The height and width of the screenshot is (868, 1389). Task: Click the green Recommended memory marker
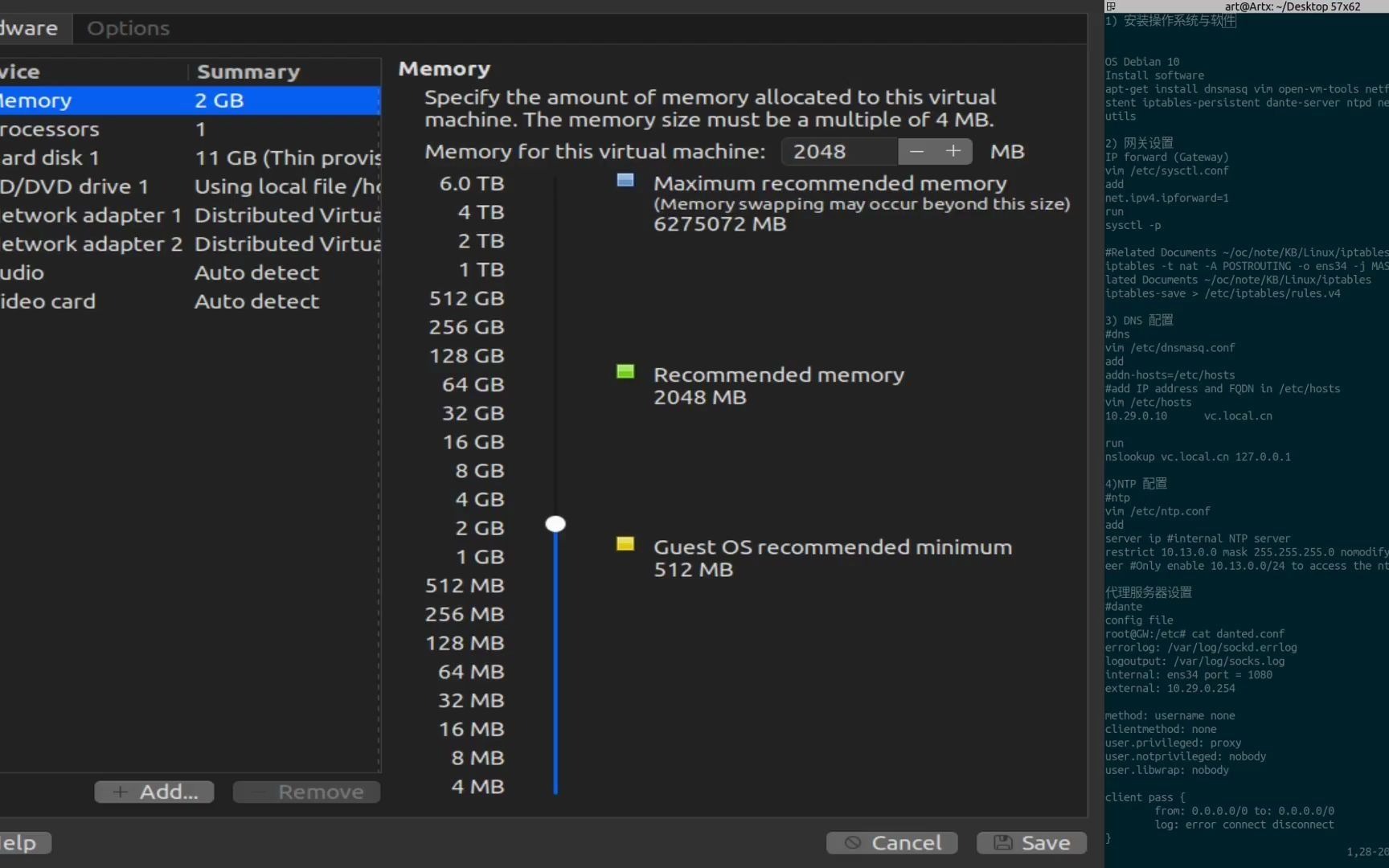[x=625, y=371]
